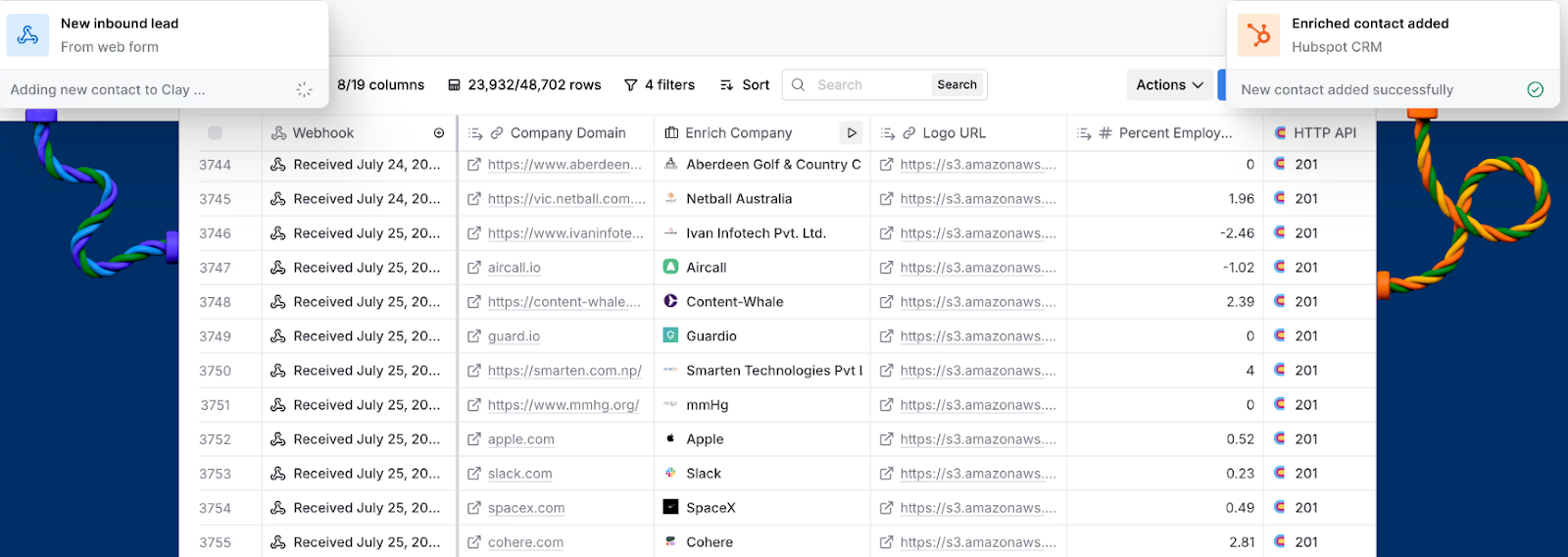This screenshot has width=1568, height=557.
Task: Click the loading spinner beside Adding new contact
Action: 304,89
